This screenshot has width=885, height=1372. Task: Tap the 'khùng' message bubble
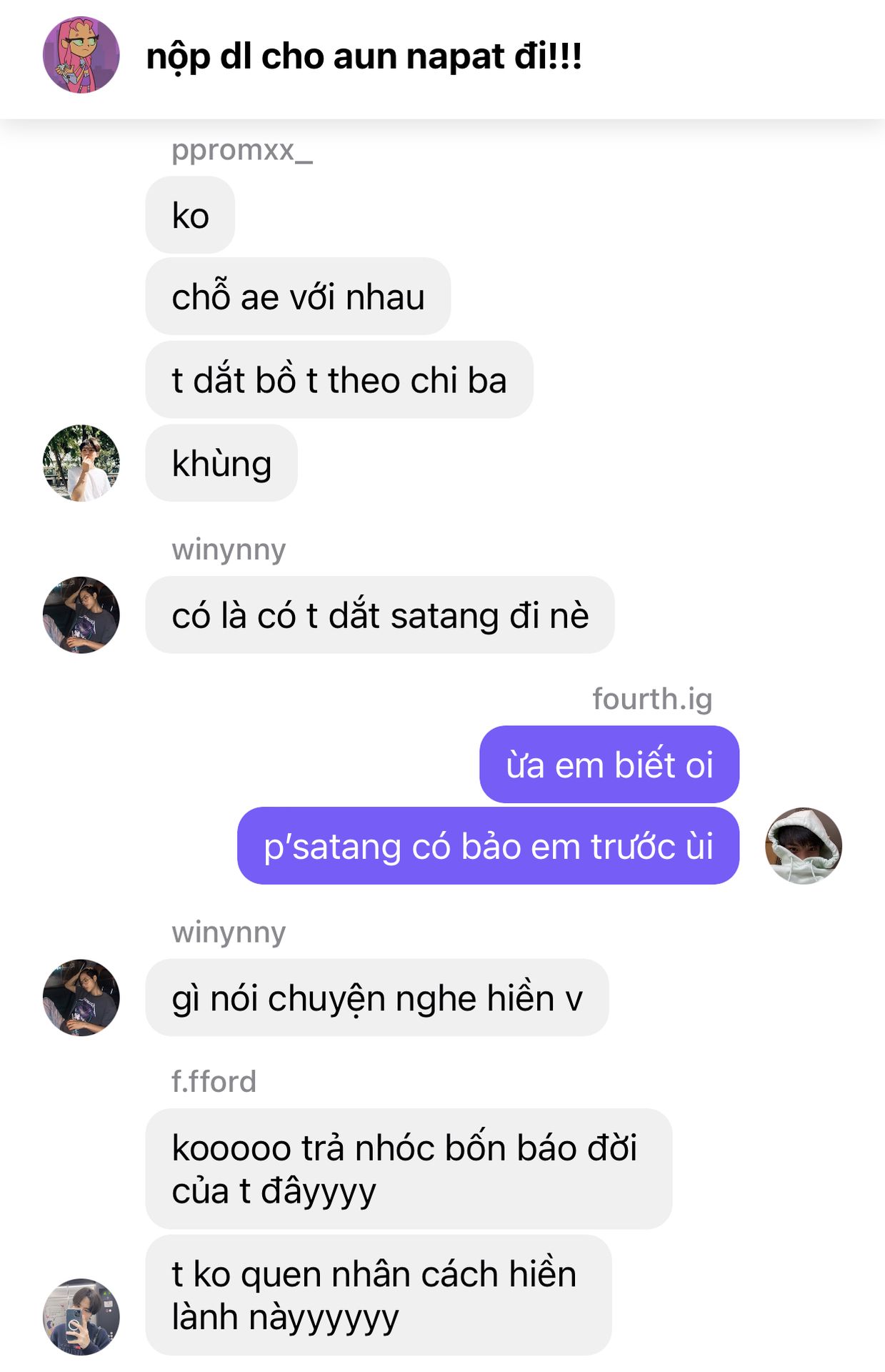click(221, 463)
